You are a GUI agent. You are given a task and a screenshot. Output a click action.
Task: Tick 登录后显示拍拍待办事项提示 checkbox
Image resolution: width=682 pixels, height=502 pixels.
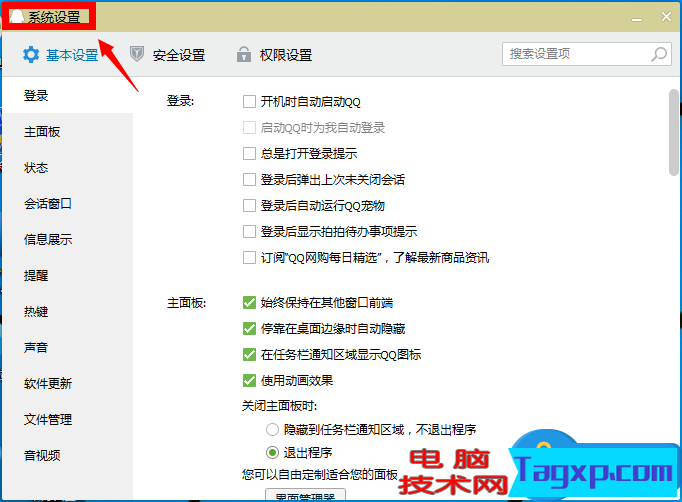tap(249, 231)
